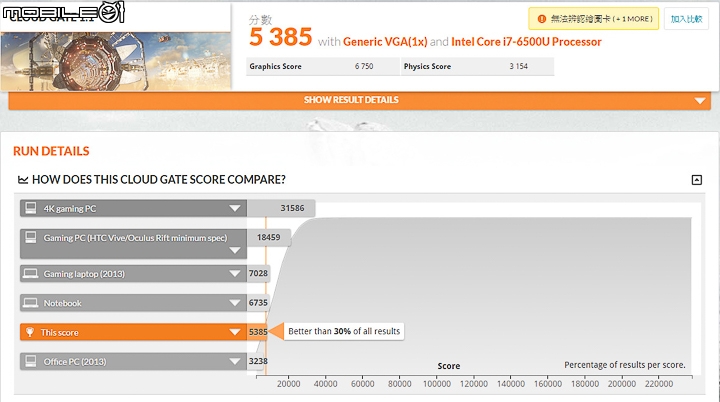Expand the Office PC (2013) row
This screenshot has height=402, width=720.
coord(133,361)
